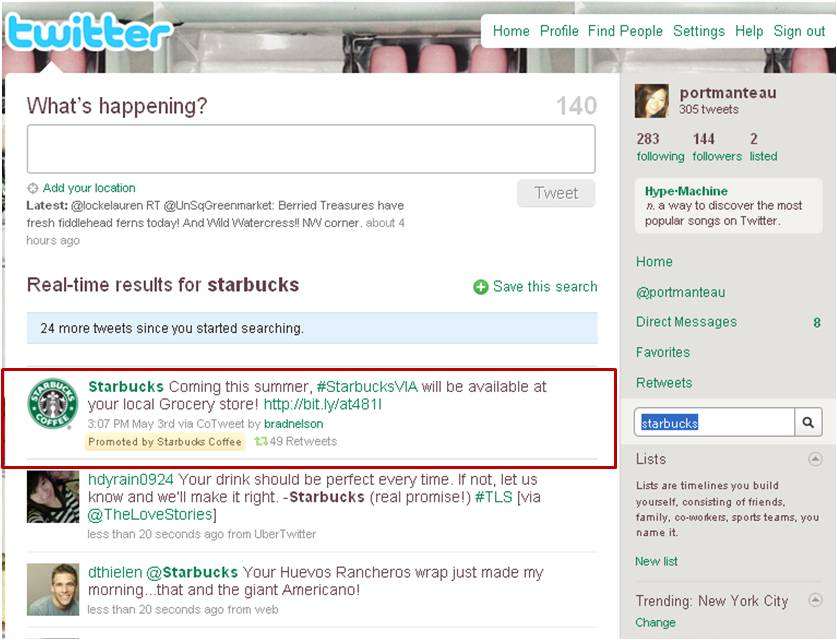
Task: Open Direct Messages in the sidebar
Action: tap(686, 322)
